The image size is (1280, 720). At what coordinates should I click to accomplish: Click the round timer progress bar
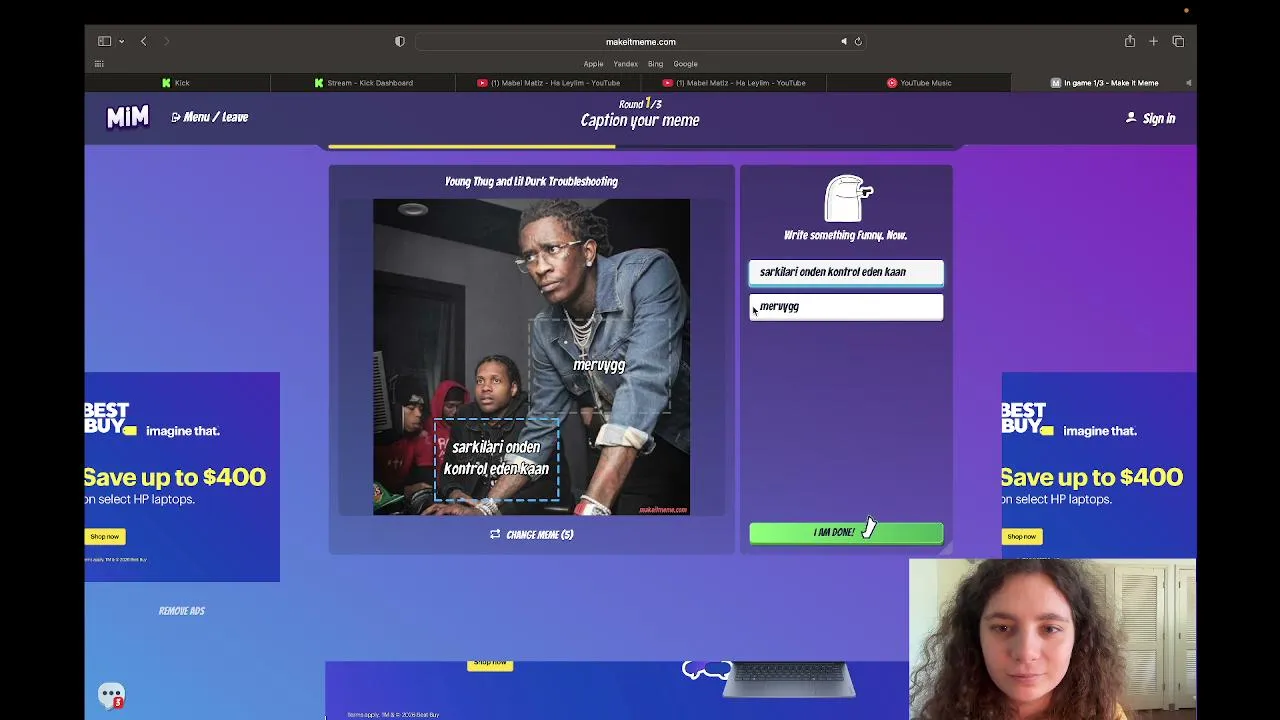[x=640, y=146]
